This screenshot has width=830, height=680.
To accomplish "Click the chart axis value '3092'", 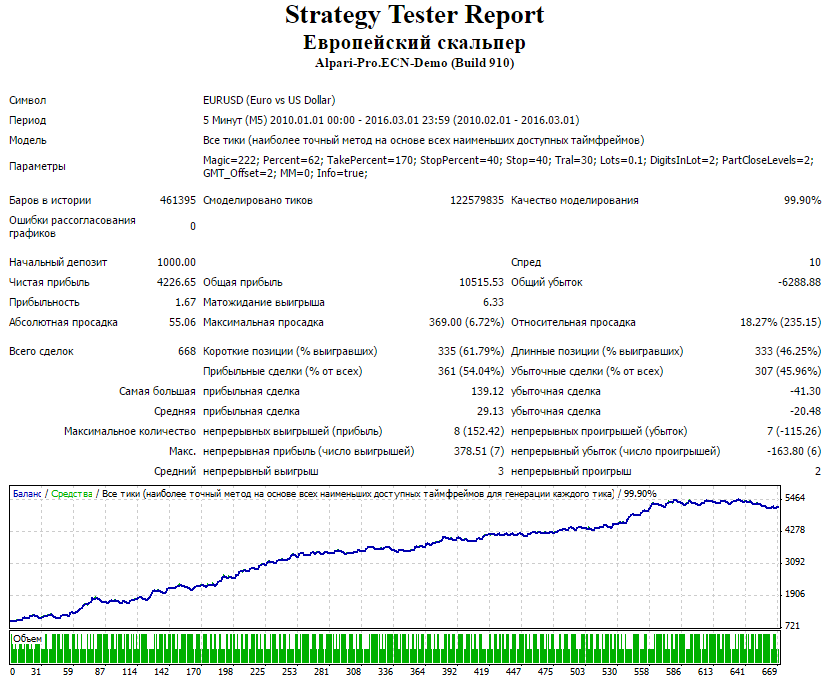I will [x=795, y=561].
